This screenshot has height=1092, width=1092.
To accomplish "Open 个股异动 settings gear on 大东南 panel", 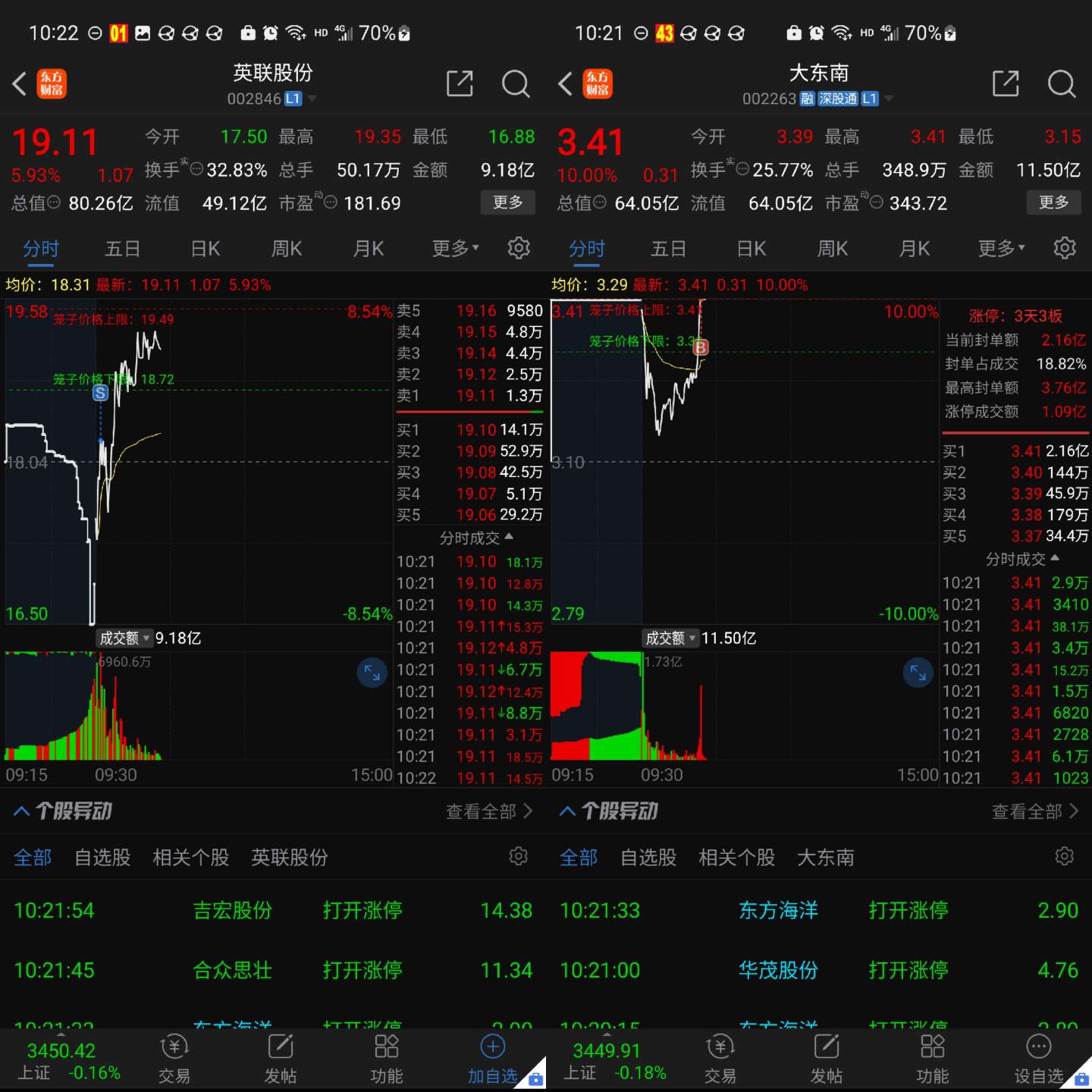I will (1065, 856).
